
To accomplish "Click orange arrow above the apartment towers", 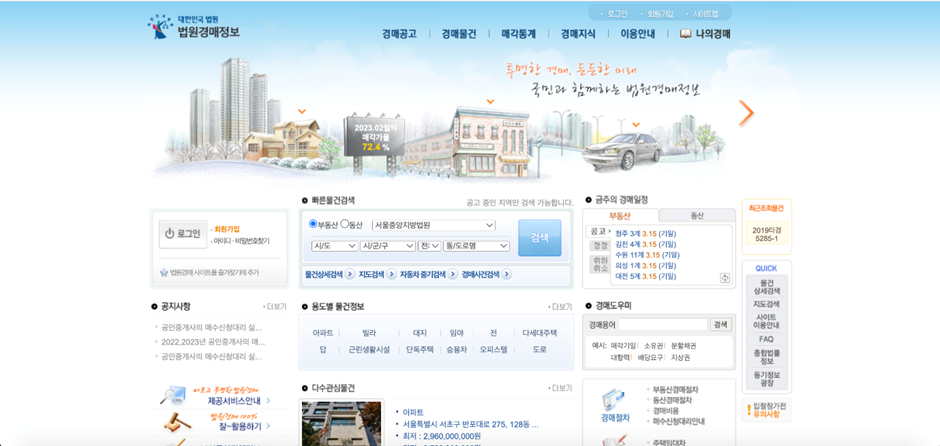I will point(302,111).
